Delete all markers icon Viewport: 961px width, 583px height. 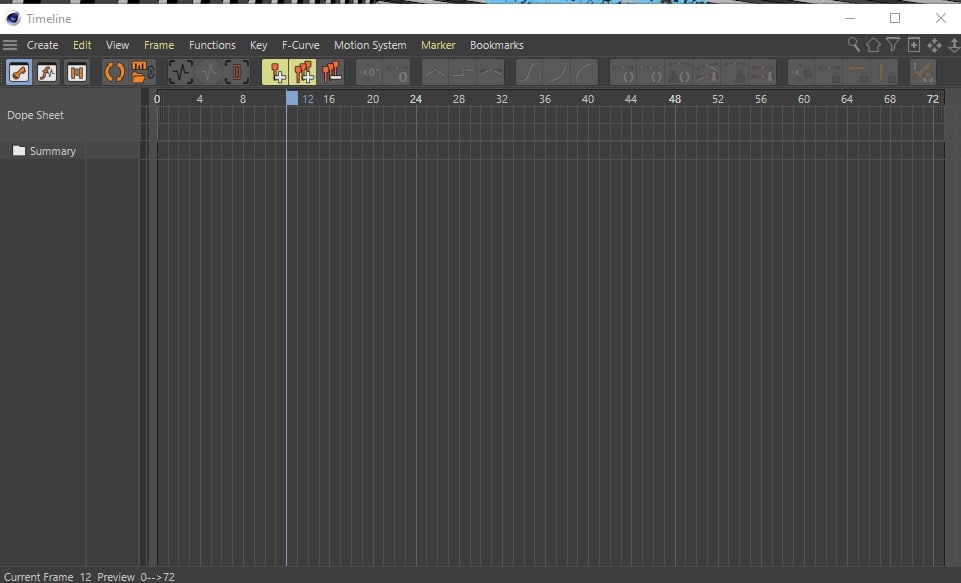tap(332, 72)
